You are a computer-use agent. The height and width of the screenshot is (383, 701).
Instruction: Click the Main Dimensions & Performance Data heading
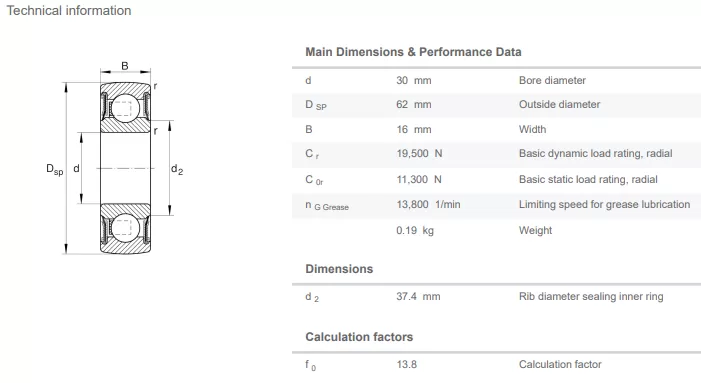(413, 52)
